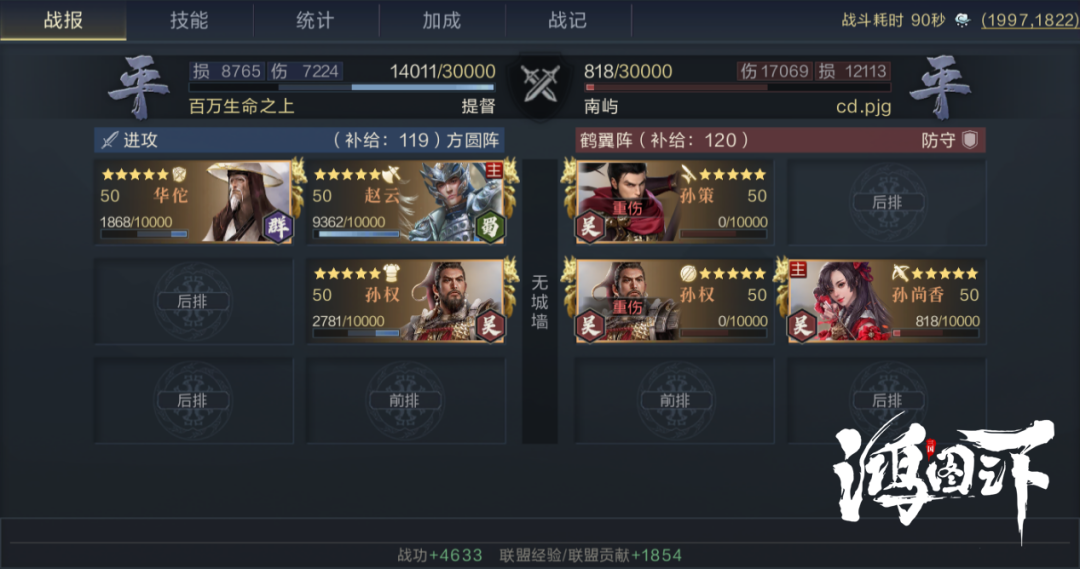Select the 孙策 hero card
The image size is (1080, 569).
tap(674, 203)
